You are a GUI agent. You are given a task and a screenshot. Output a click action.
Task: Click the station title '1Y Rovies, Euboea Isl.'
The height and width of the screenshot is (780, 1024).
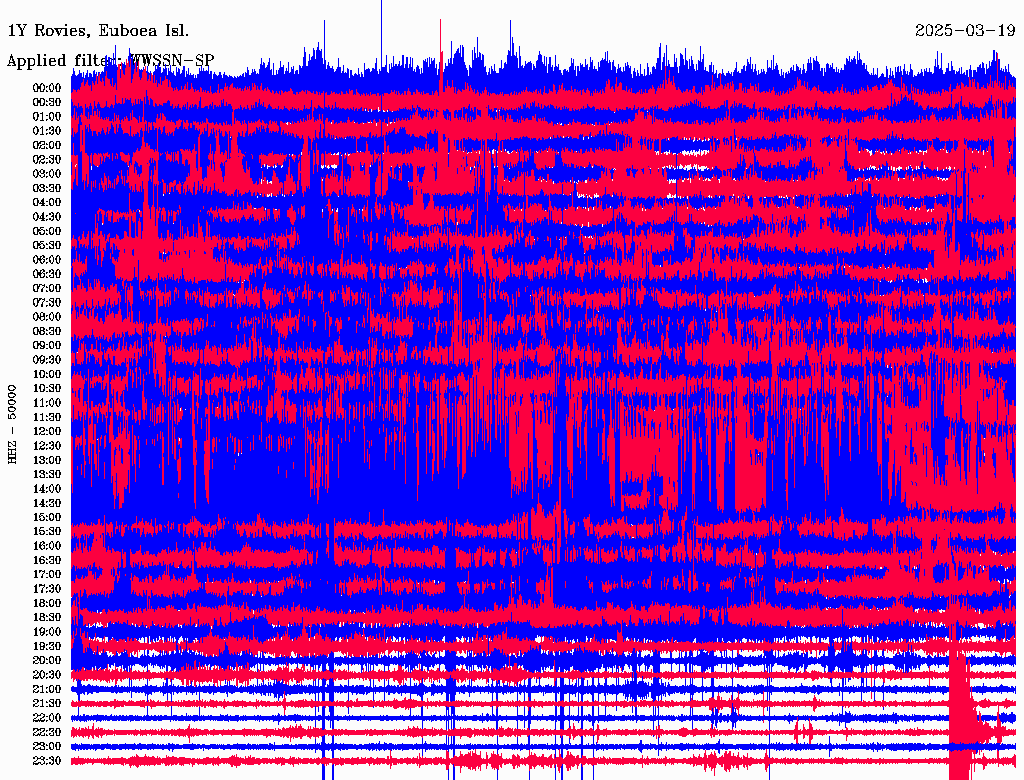[98, 30]
